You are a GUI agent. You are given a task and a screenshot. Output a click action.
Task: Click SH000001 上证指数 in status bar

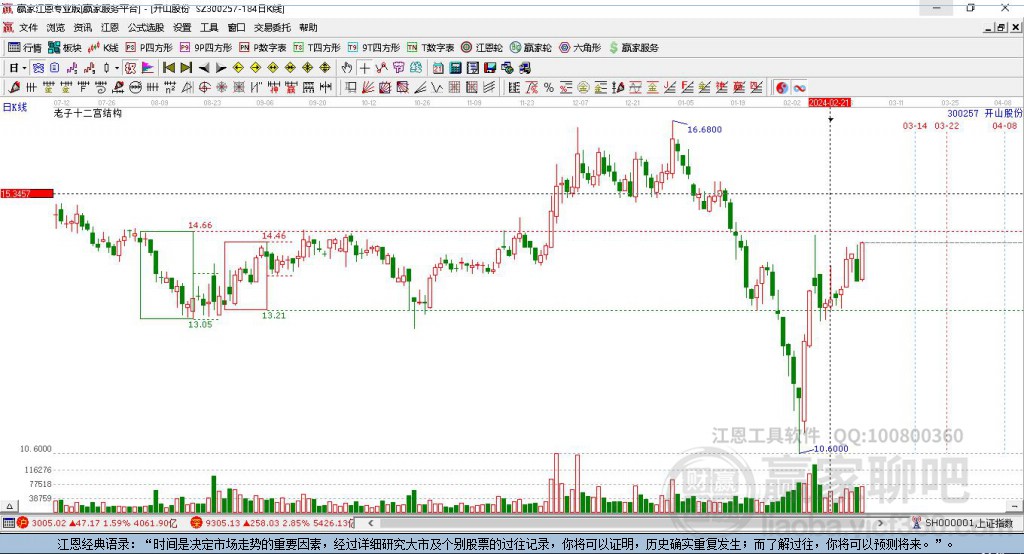(969, 523)
